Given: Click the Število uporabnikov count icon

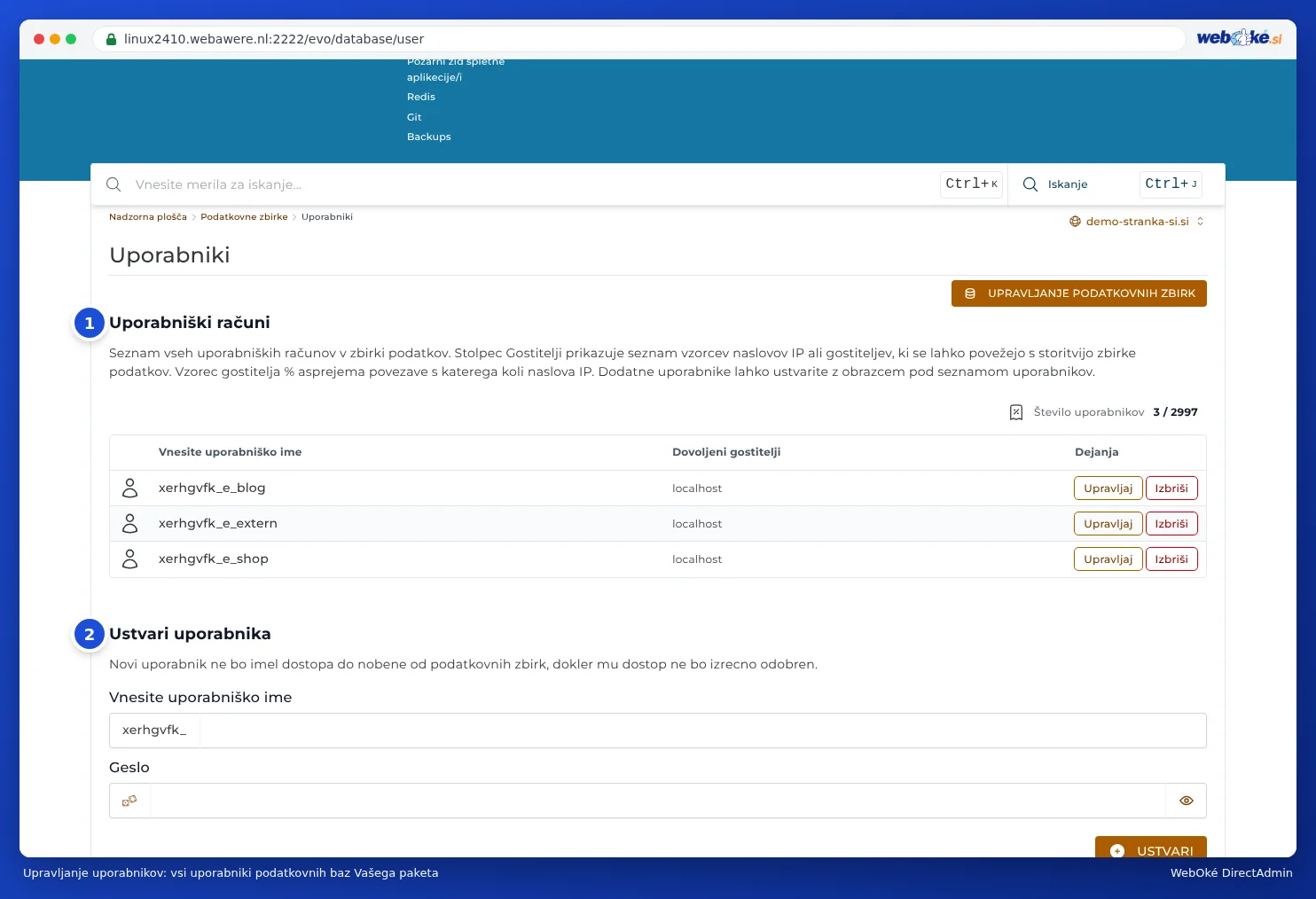Looking at the screenshot, I should (1016, 412).
